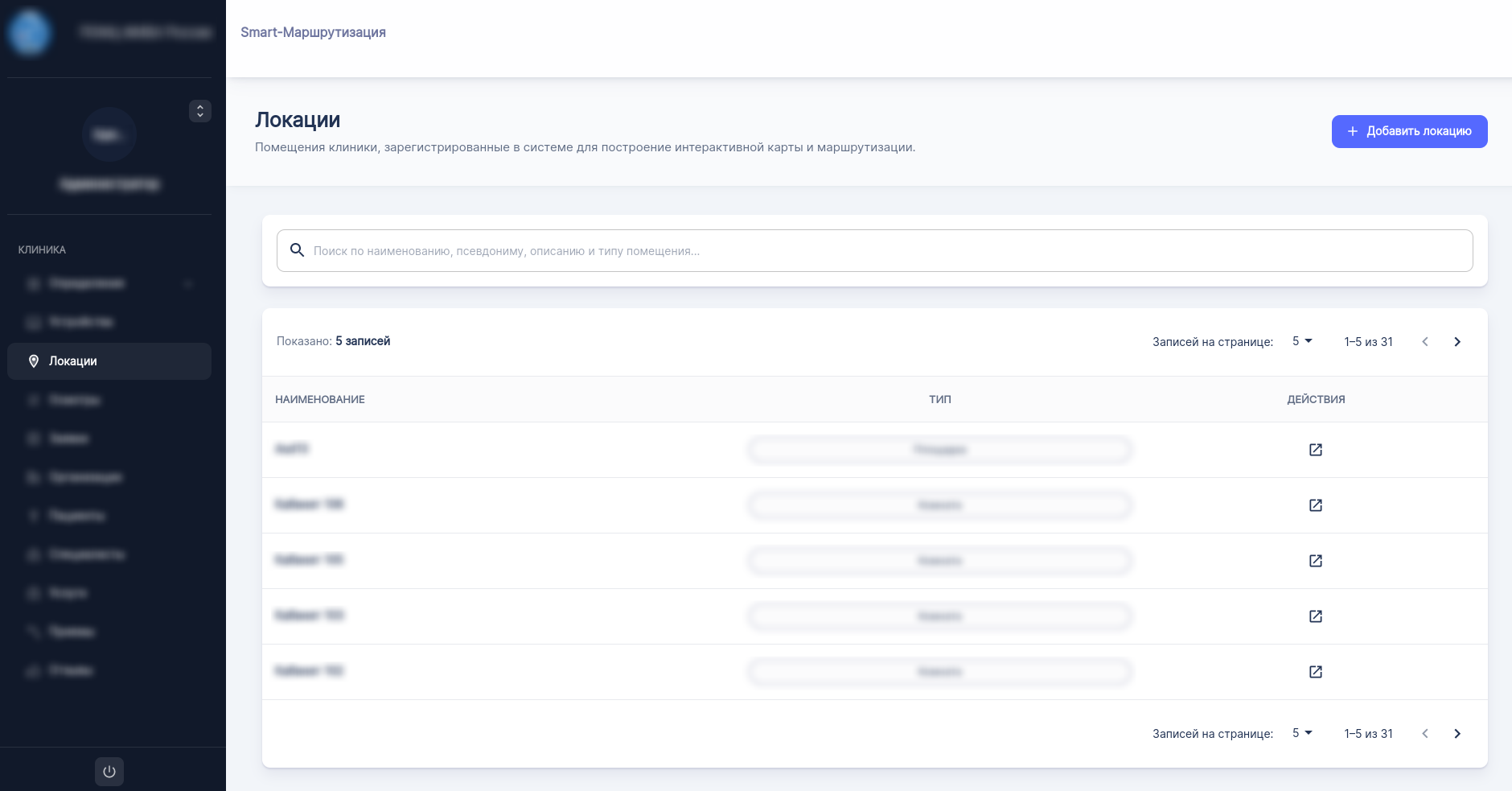Click the 'Smart-Маршрутизация' header title
The width and height of the screenshot is (1512, 791).
313,32
